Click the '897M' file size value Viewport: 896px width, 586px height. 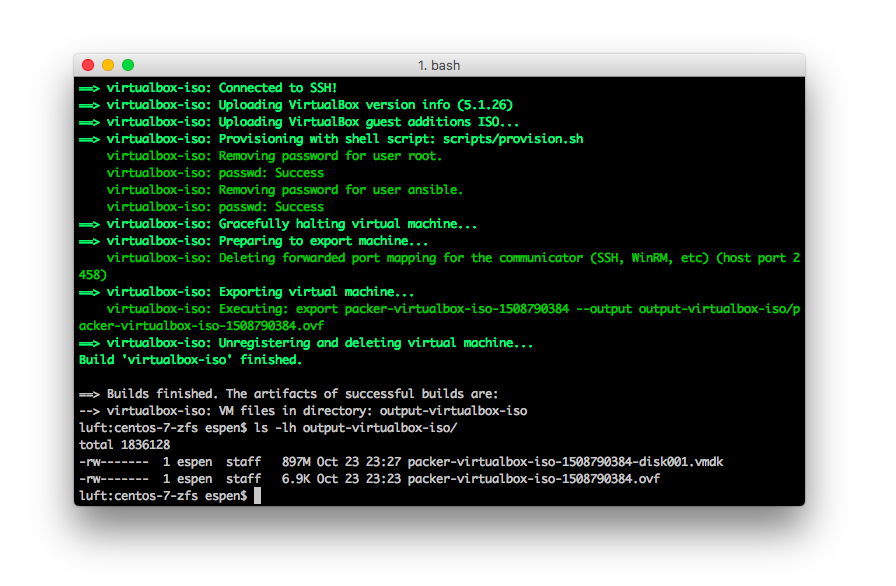(x=296, y=462)
